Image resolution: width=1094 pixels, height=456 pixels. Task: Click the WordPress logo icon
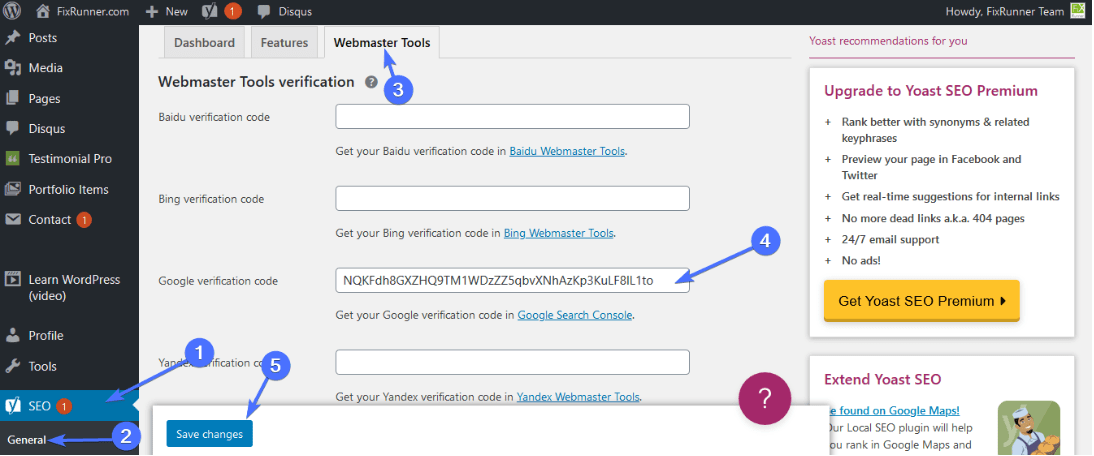point(12,11)
